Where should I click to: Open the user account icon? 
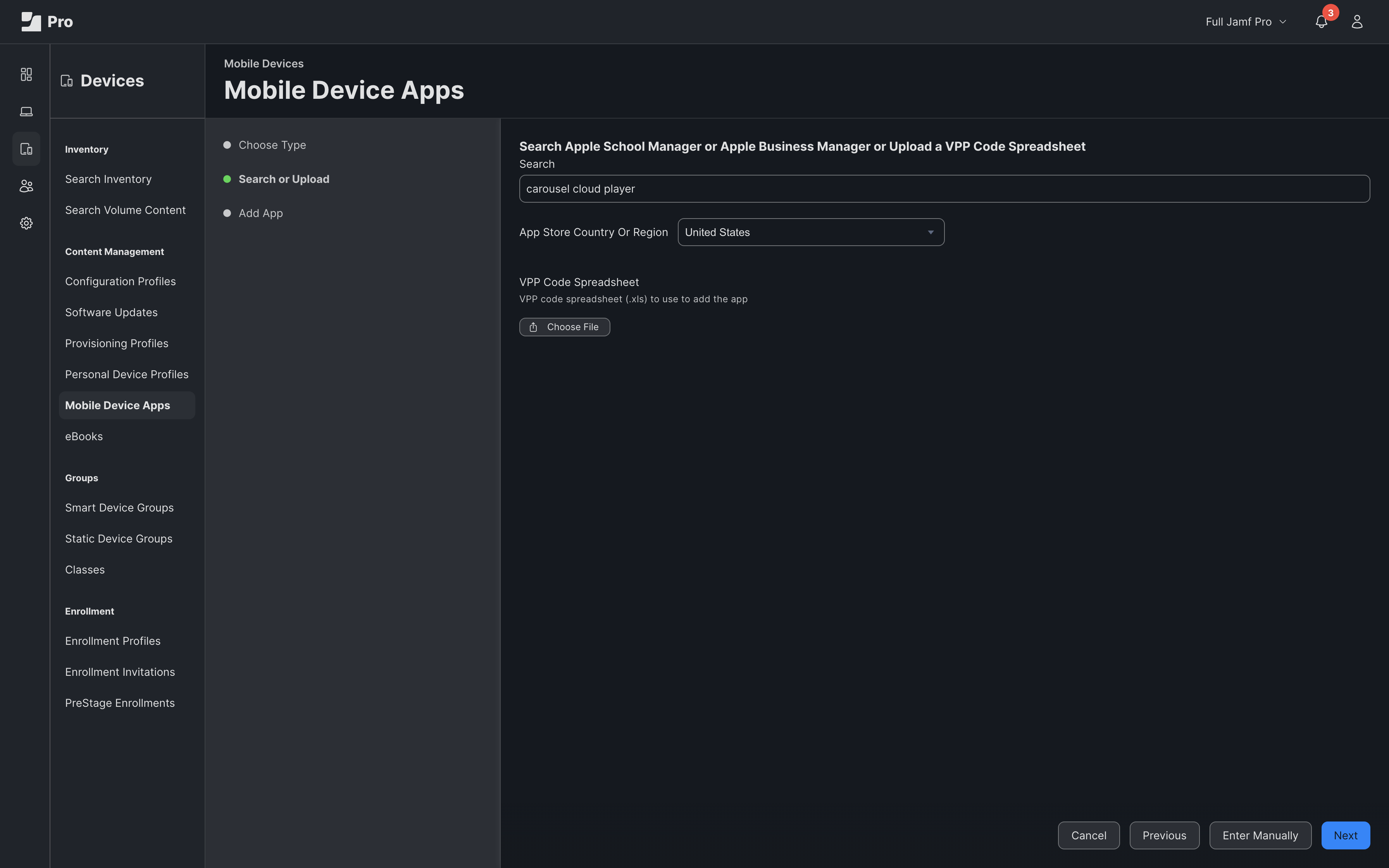click(x=1357, y=22)
